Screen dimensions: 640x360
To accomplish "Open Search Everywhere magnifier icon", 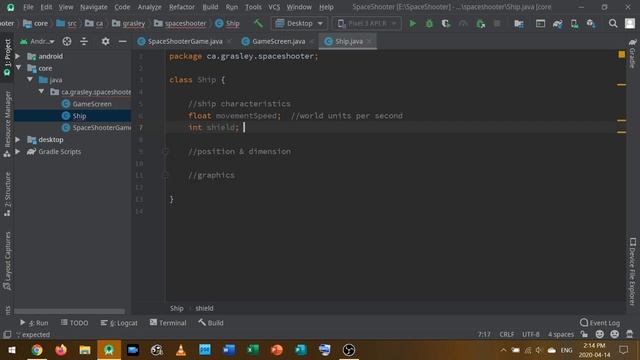I will 613,24.
